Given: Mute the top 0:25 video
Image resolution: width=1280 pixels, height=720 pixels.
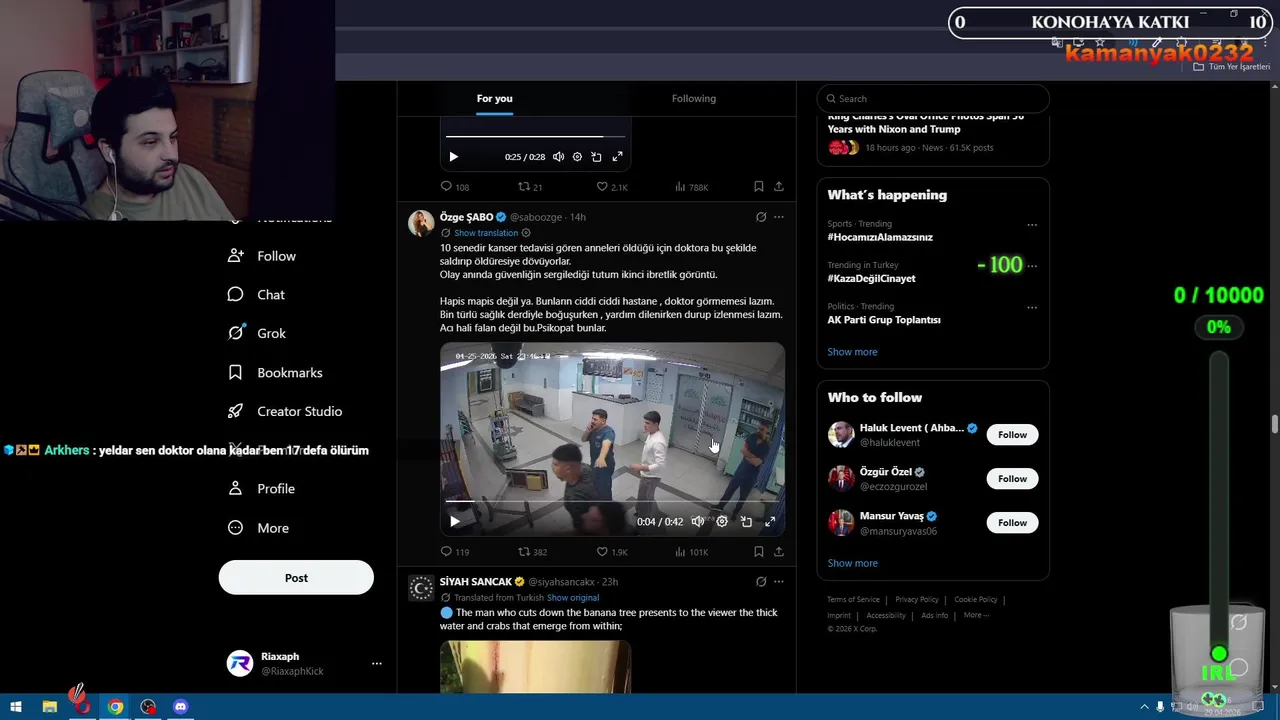Looking at the screenshot, I should (x=558, y=157).
